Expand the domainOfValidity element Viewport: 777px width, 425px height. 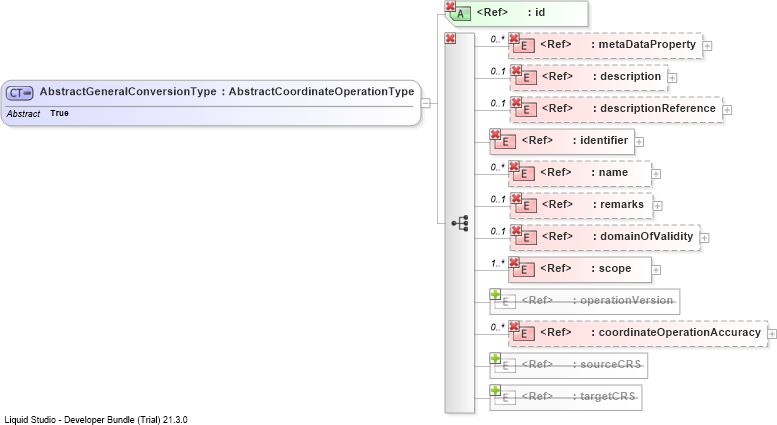click(x=705, y=238)
